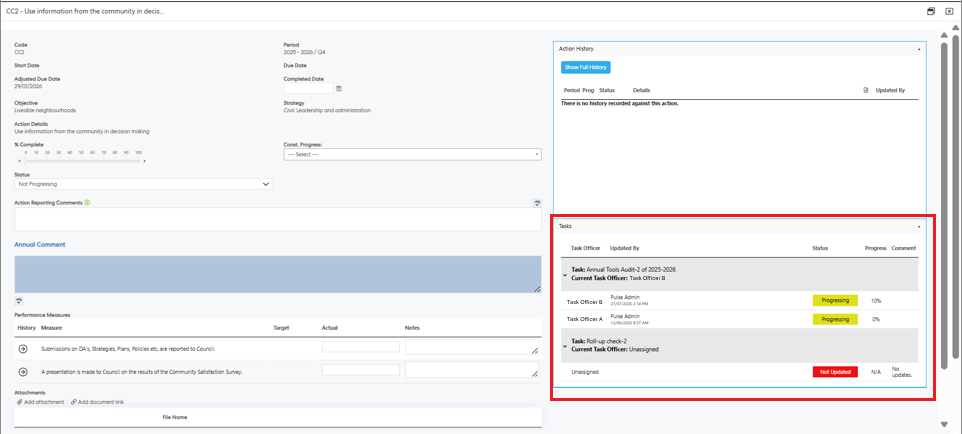
Task: Click the % Complete slider track
Action: tap(82, 161)
